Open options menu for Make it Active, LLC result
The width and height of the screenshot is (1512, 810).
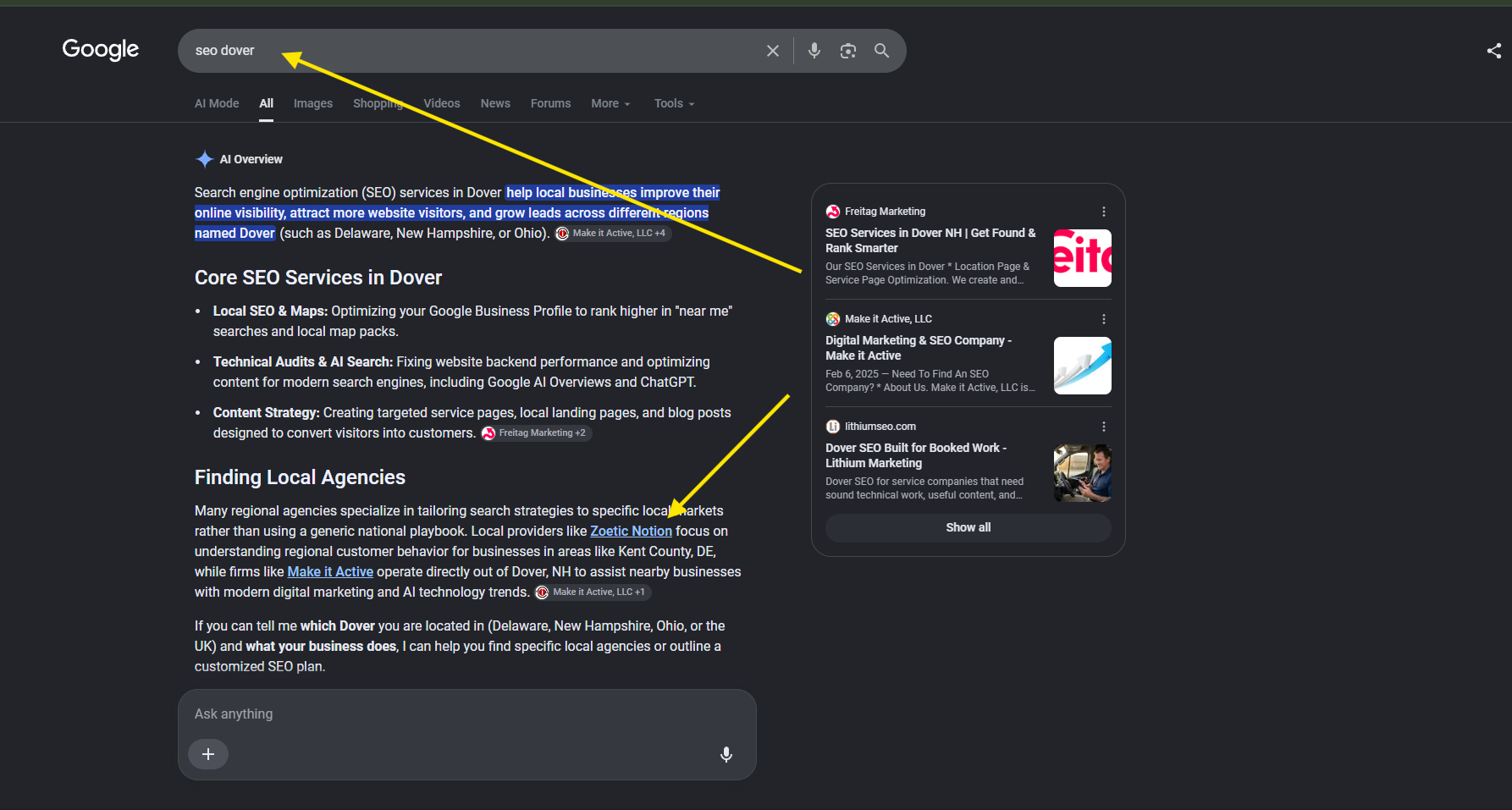click(x=1104, y=319)
